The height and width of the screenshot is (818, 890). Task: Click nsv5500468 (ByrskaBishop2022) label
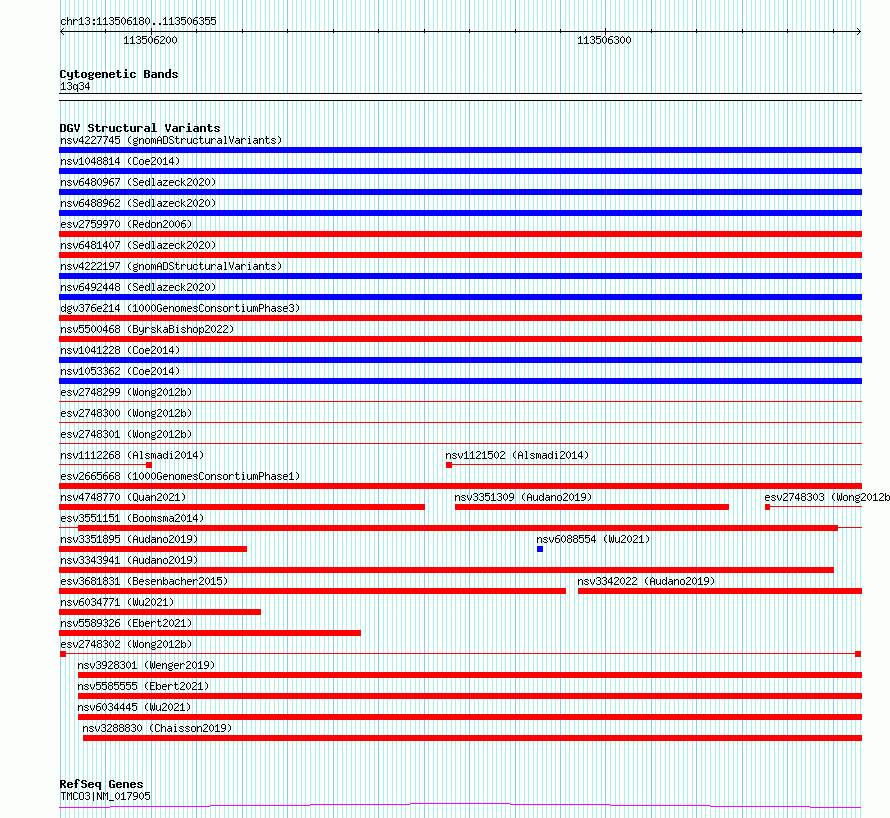point(147,329)
